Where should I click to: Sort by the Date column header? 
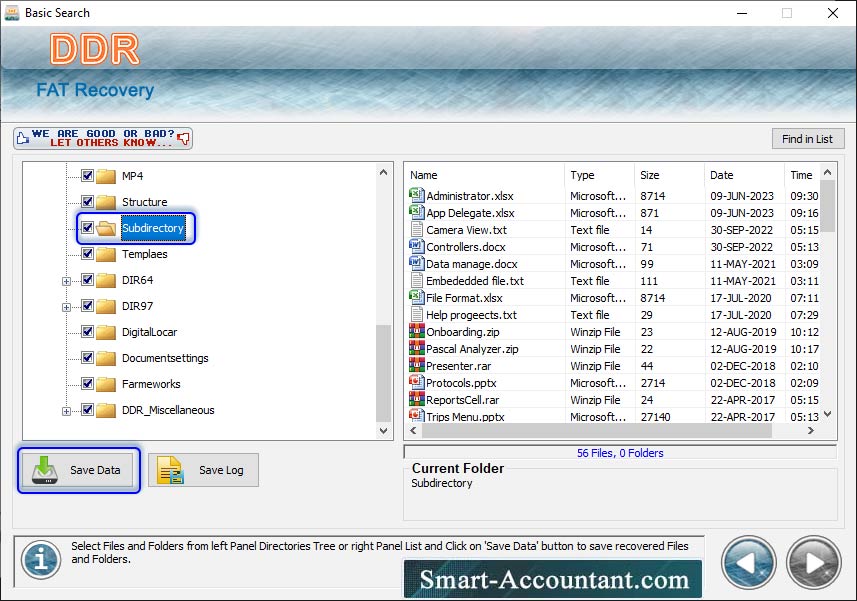click(x=744, y=175)
